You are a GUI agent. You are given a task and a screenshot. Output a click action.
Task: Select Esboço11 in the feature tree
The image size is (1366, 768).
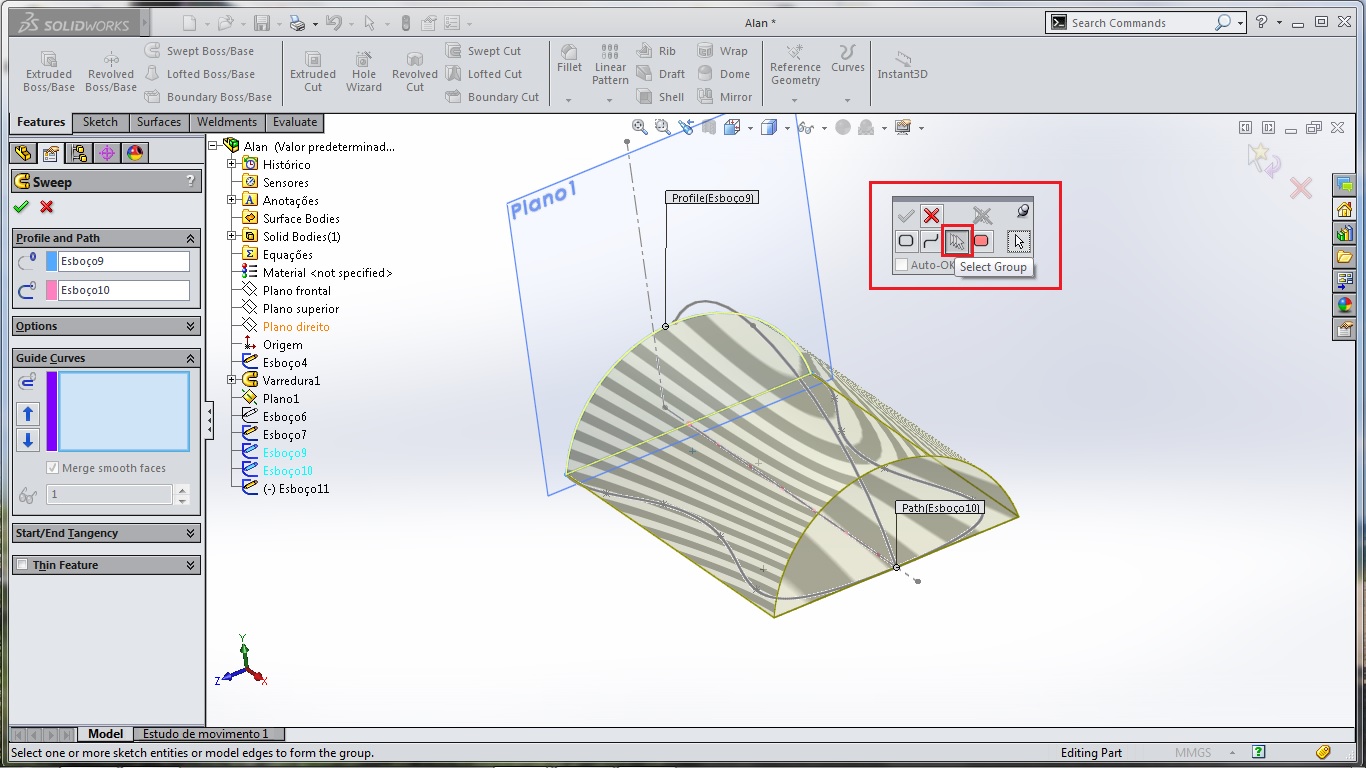point(296,489)
